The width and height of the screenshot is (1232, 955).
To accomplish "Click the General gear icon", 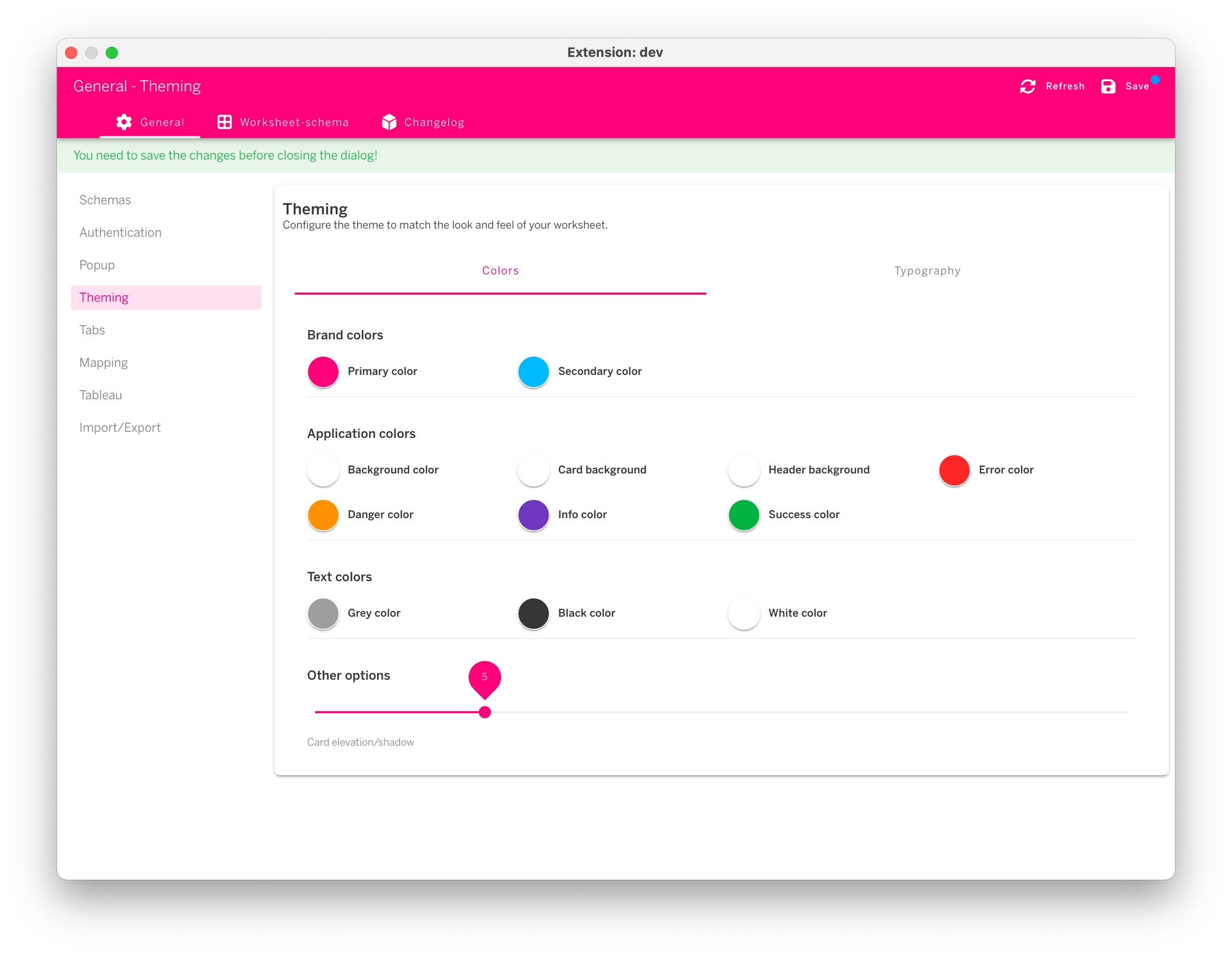I will tap(124, 122).
